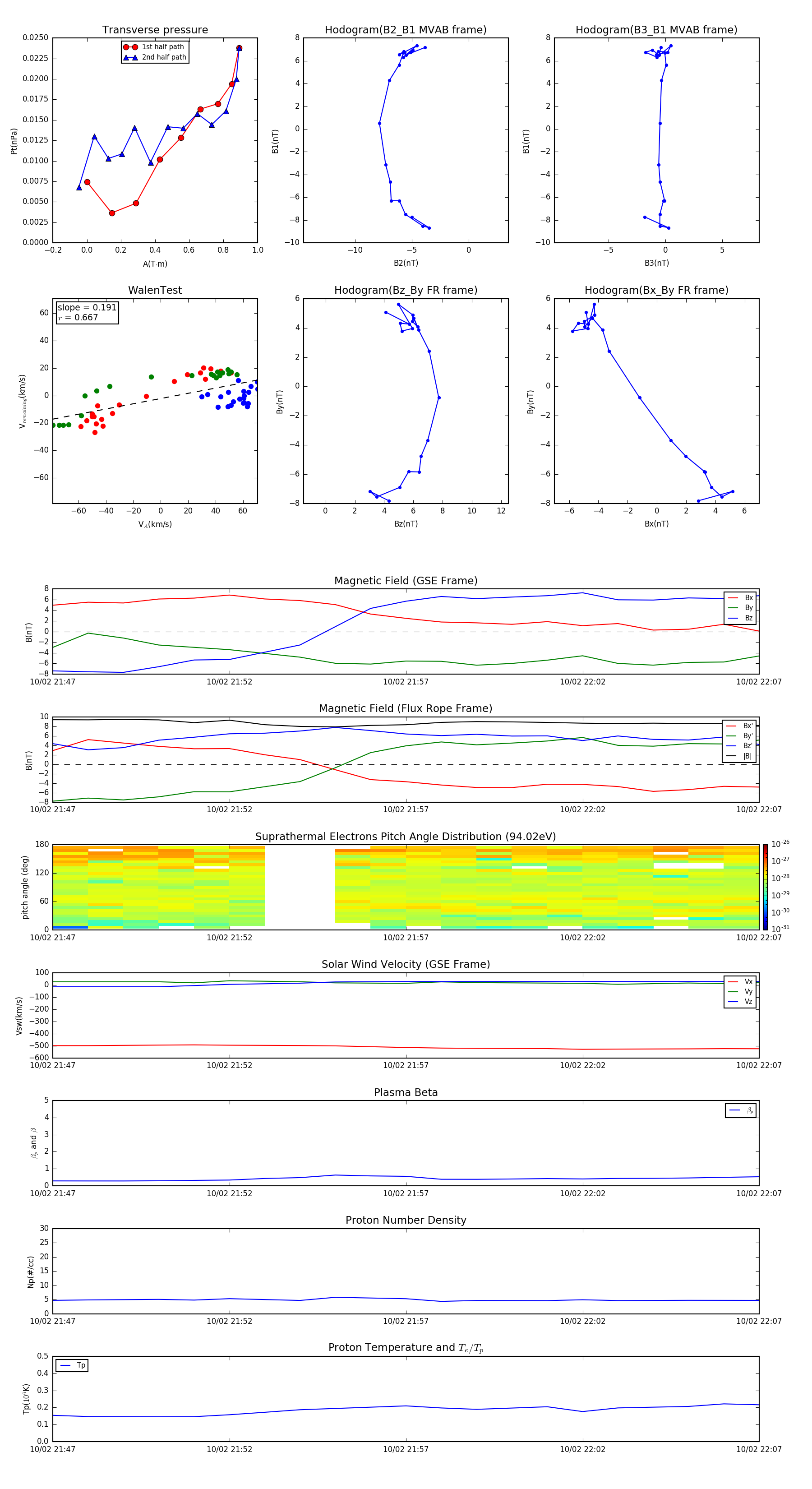Select the "2nd half path" legend entry

point(154,57)
